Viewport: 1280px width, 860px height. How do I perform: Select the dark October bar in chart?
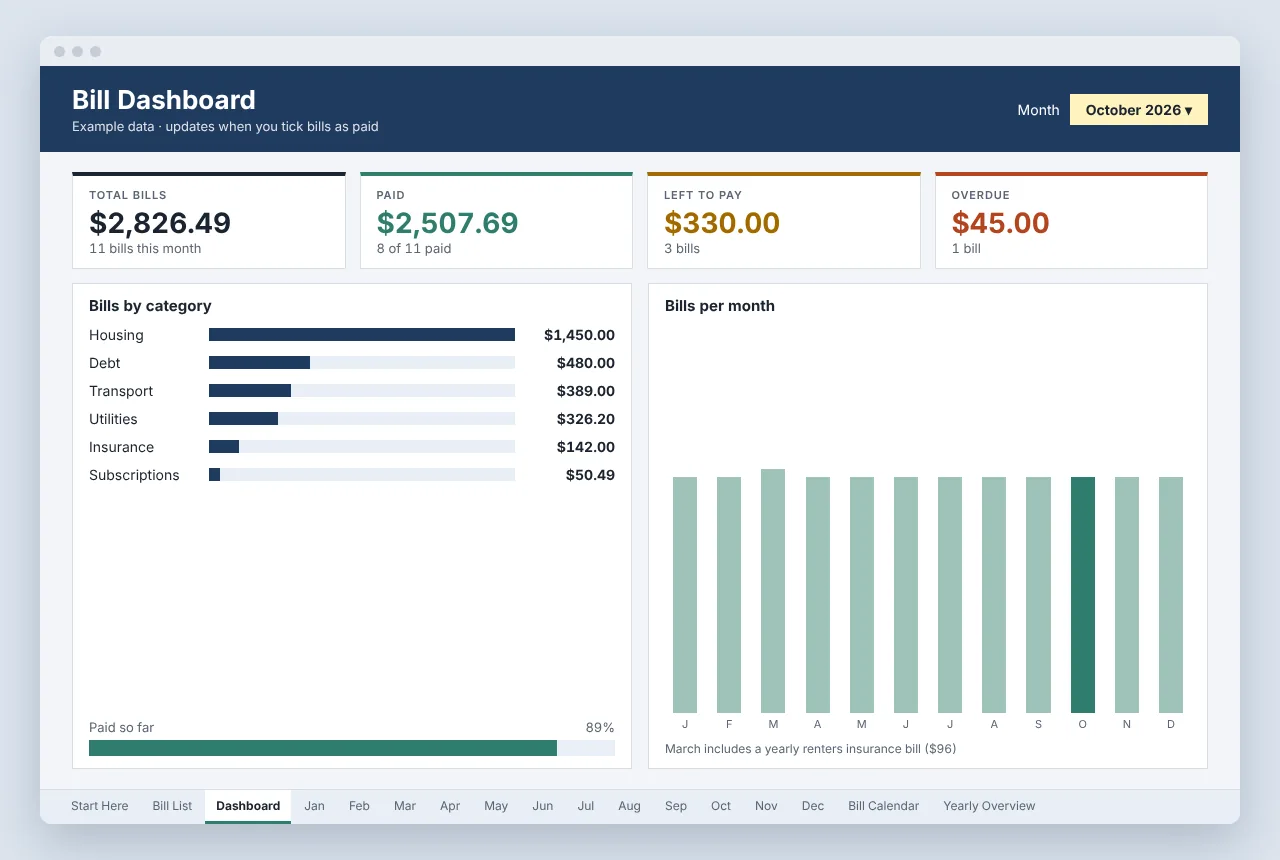point(1082,595)
